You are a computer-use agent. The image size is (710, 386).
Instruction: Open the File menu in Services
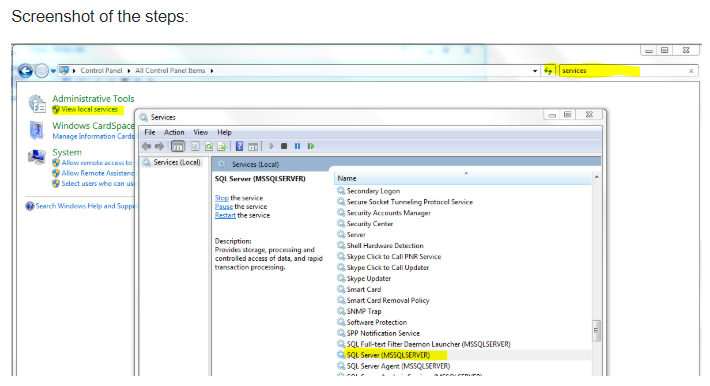150,132
